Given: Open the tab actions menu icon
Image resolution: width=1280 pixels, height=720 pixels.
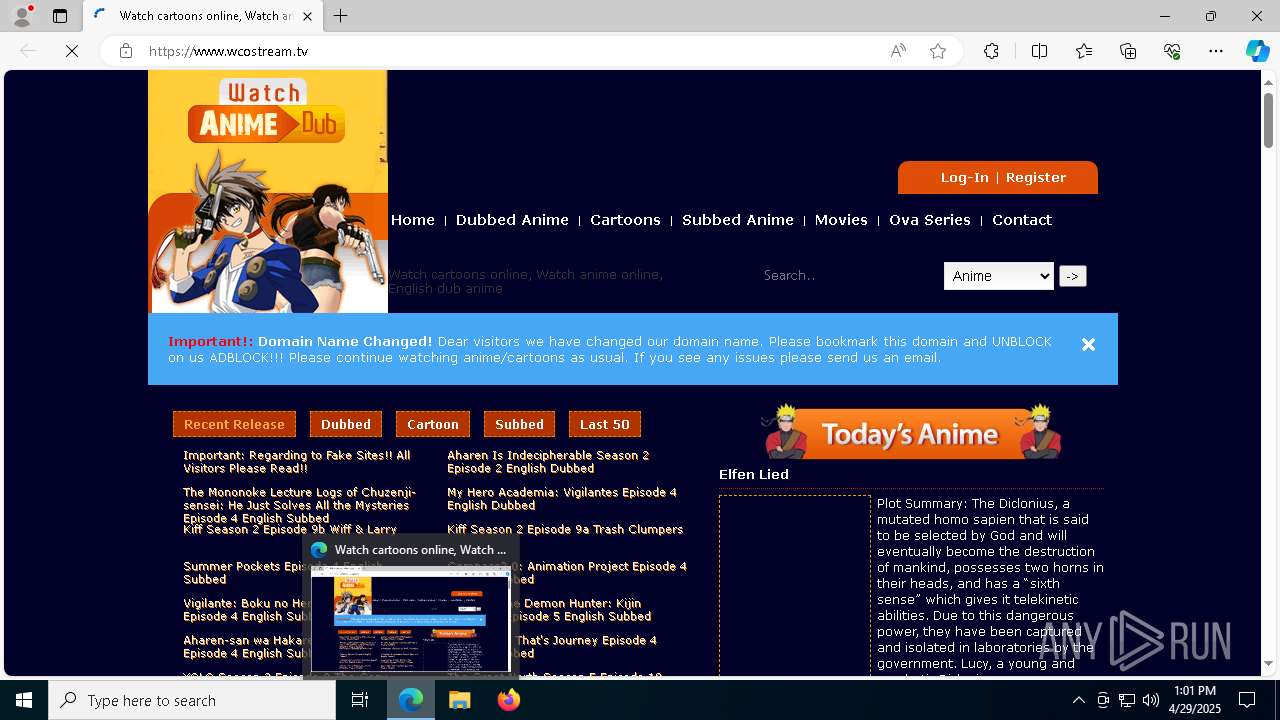Looking at the screenshot, I should coord(60,16).
